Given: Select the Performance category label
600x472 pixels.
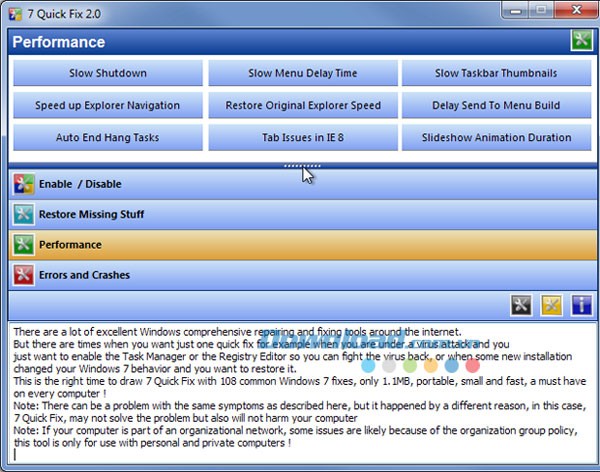Looking at the screenshot, I should [70, 244].
